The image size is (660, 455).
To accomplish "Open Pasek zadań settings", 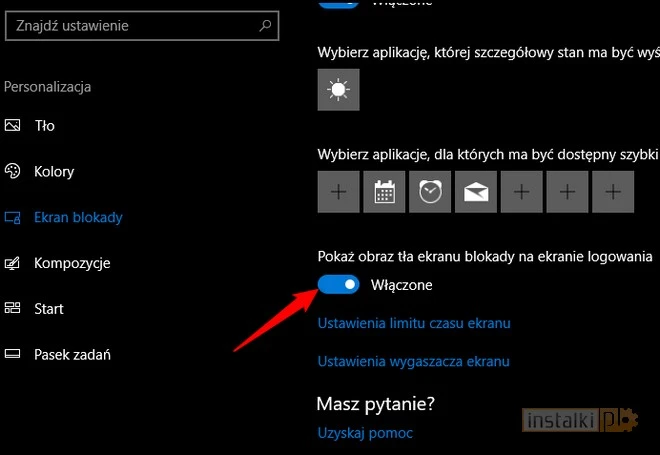I will 72,354.
